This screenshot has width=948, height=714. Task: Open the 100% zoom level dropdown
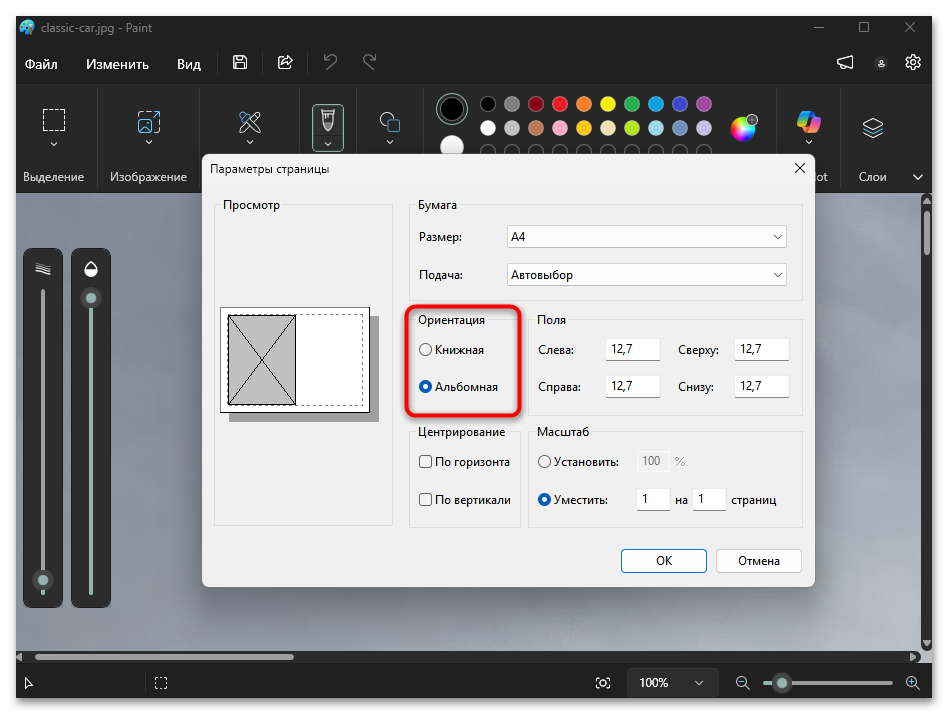click(672, 683)
